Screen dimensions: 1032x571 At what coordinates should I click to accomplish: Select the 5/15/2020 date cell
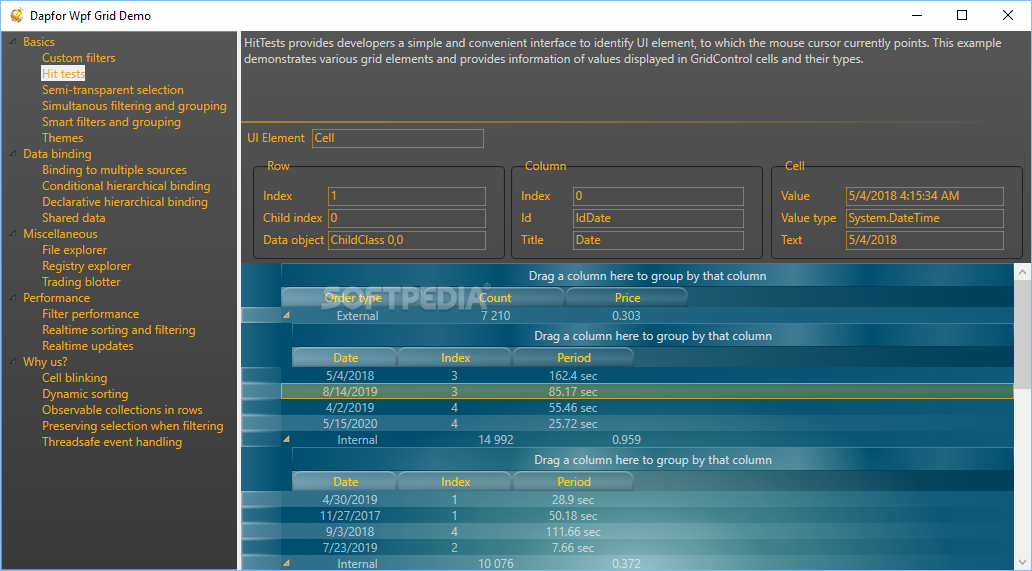350,424
